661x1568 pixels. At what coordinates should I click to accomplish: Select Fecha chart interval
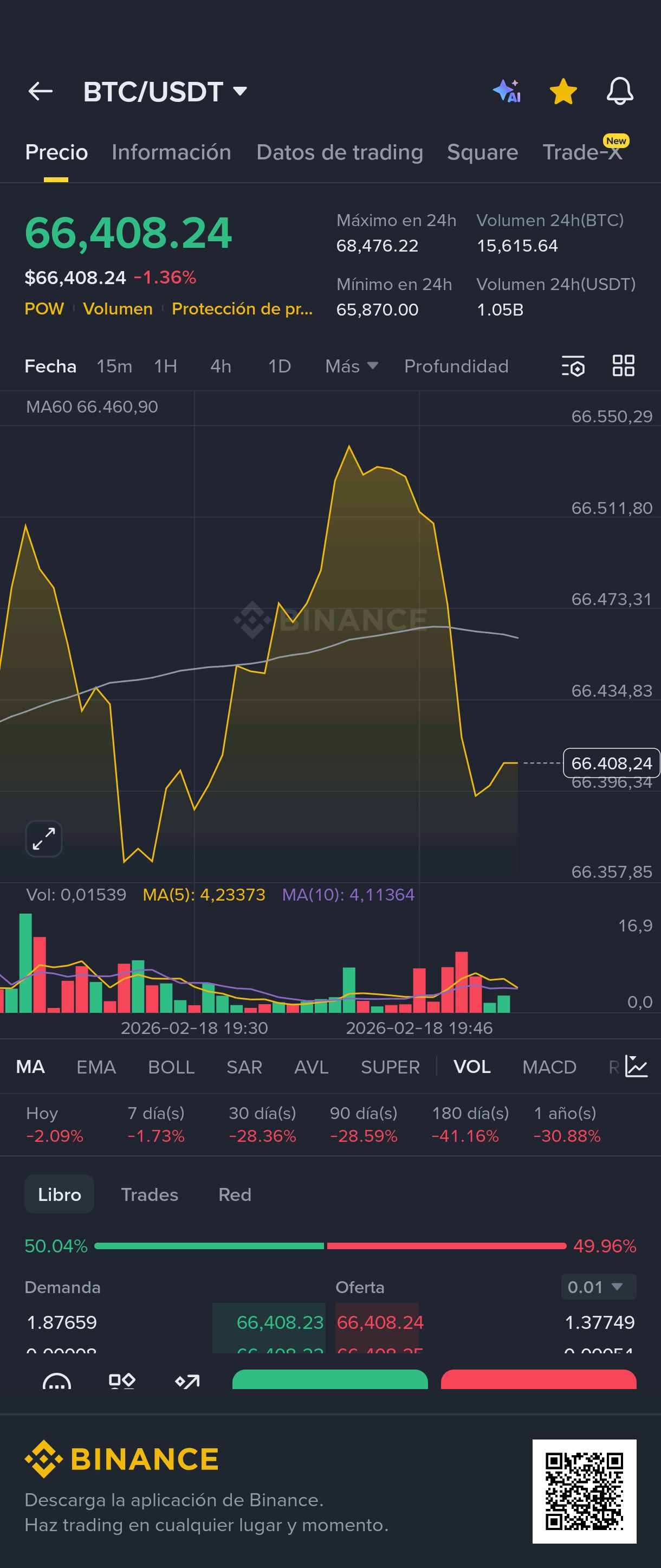(50, 366)
